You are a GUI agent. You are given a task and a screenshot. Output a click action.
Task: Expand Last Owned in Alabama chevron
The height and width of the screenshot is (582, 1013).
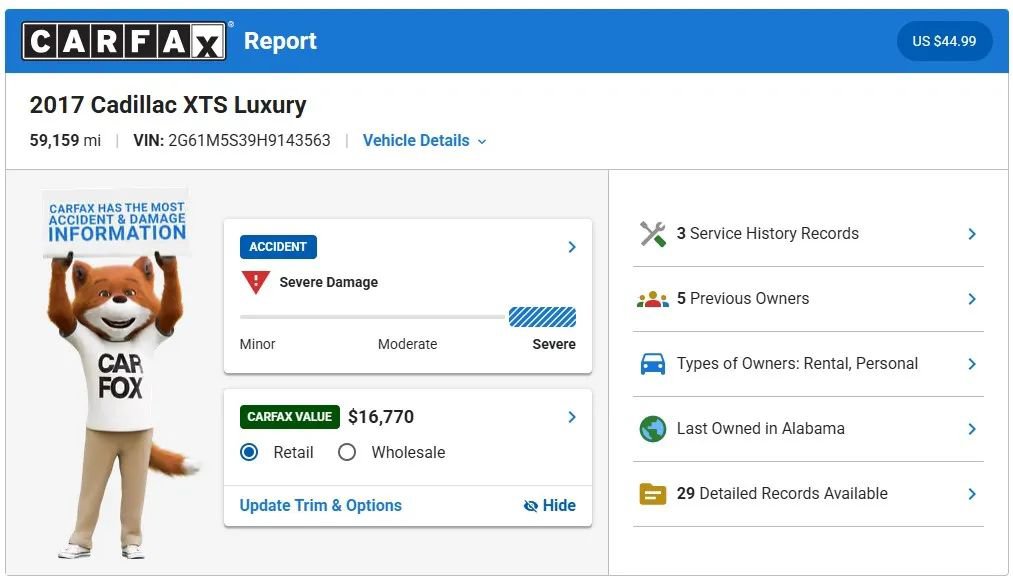[x=972, y=429]
